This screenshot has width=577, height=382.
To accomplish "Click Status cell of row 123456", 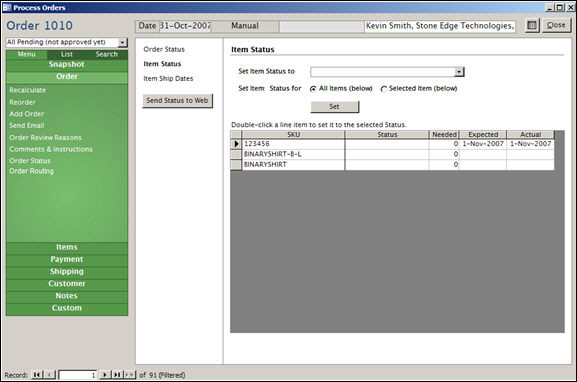I will click(387, 144).
